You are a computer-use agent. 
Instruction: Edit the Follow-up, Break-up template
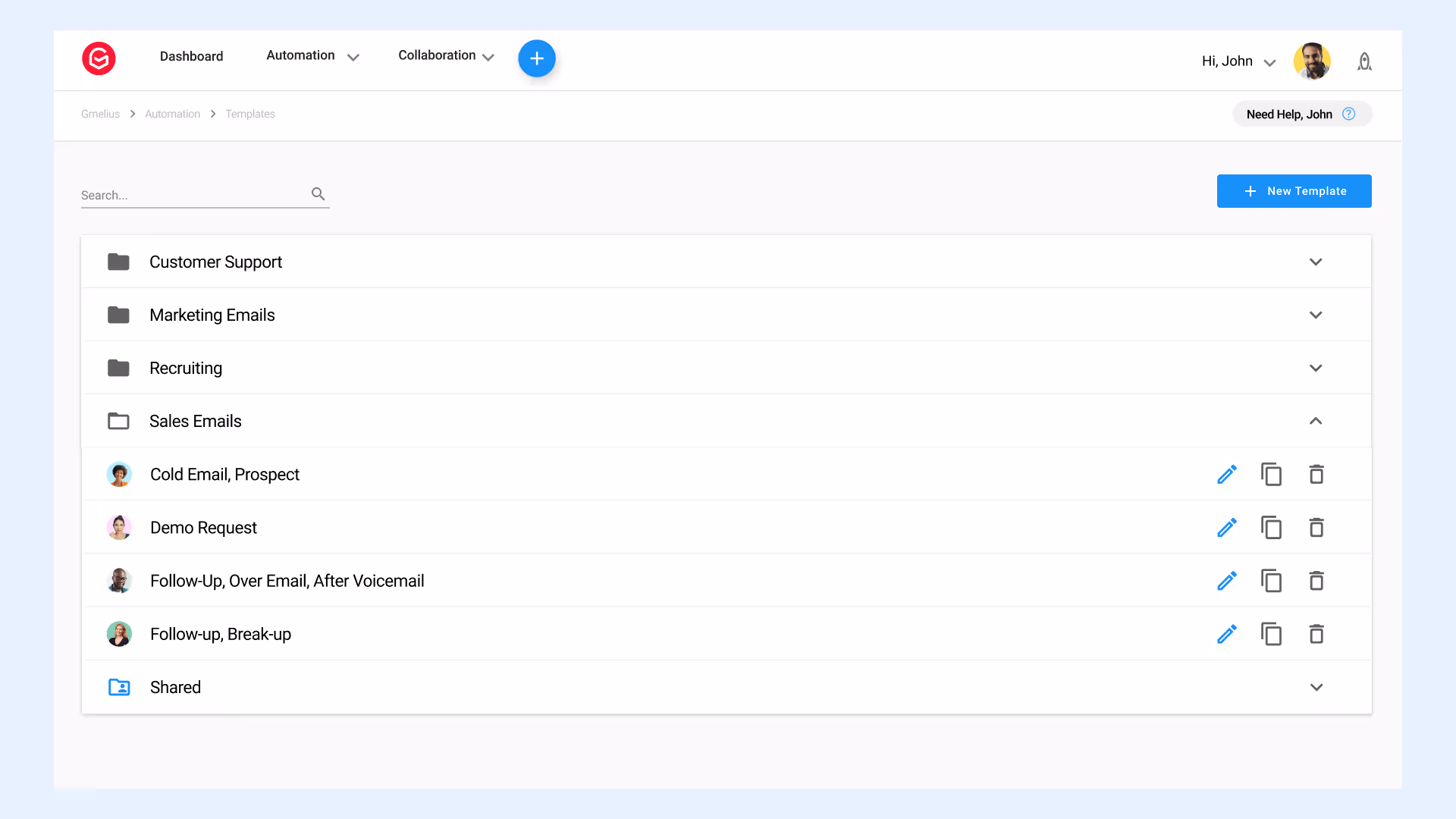[1227, 634]
